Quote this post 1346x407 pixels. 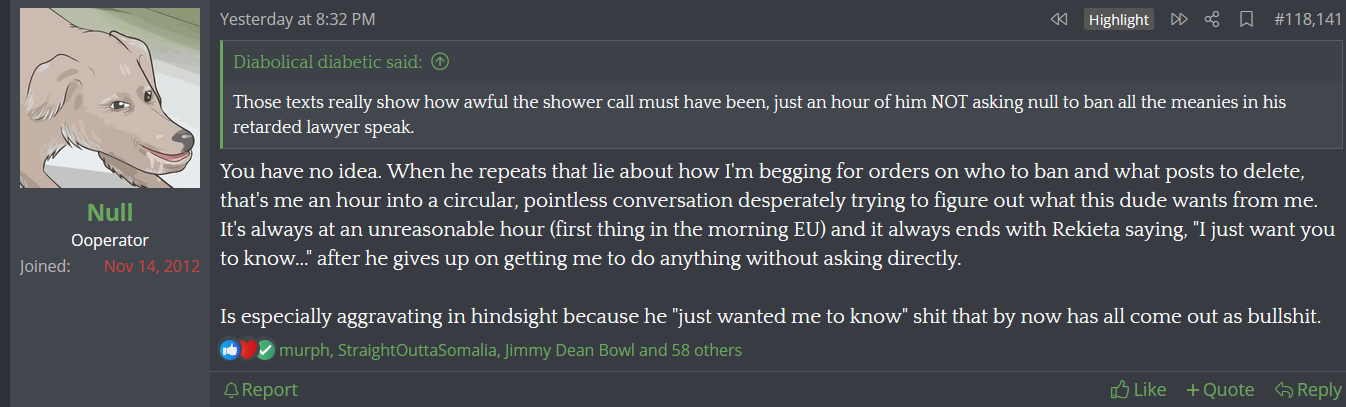click(x=1220, y=389)
